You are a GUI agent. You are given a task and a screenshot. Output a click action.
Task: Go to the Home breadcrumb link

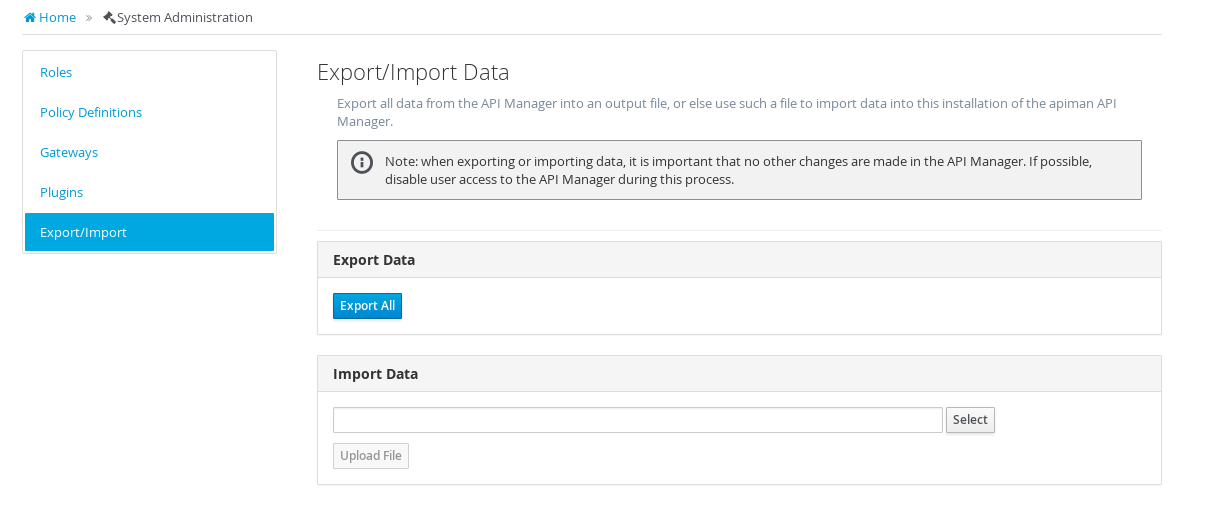57,18
